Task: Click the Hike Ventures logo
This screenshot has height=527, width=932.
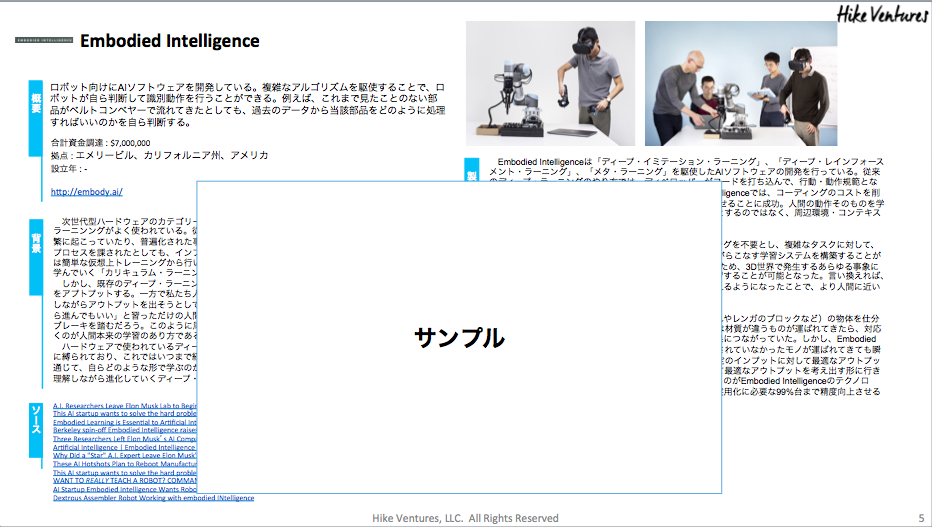Action: click(x=882, y=14)
